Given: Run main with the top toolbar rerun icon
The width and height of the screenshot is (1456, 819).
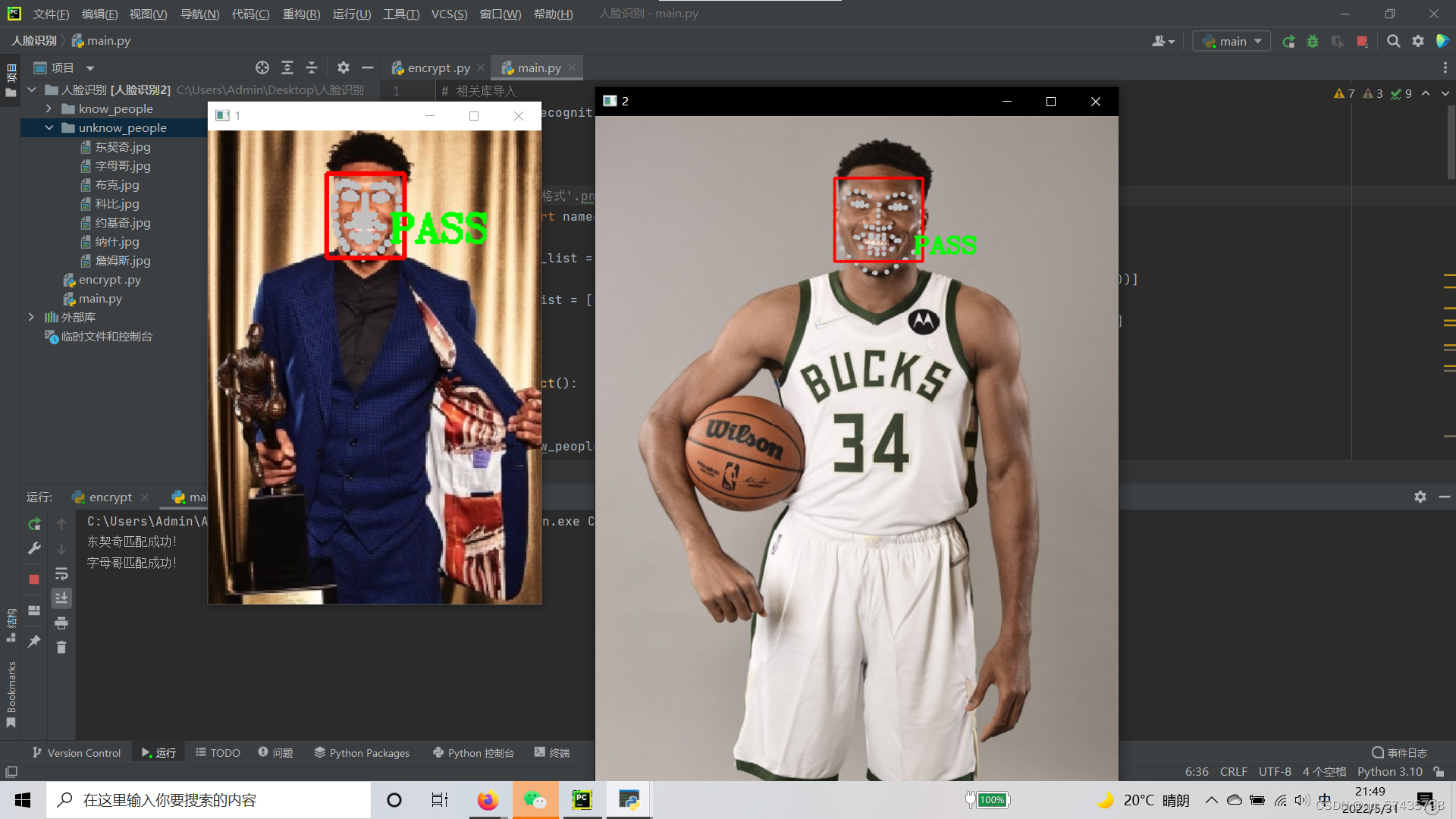Looking at the screenshot, I should point(1288,41).
